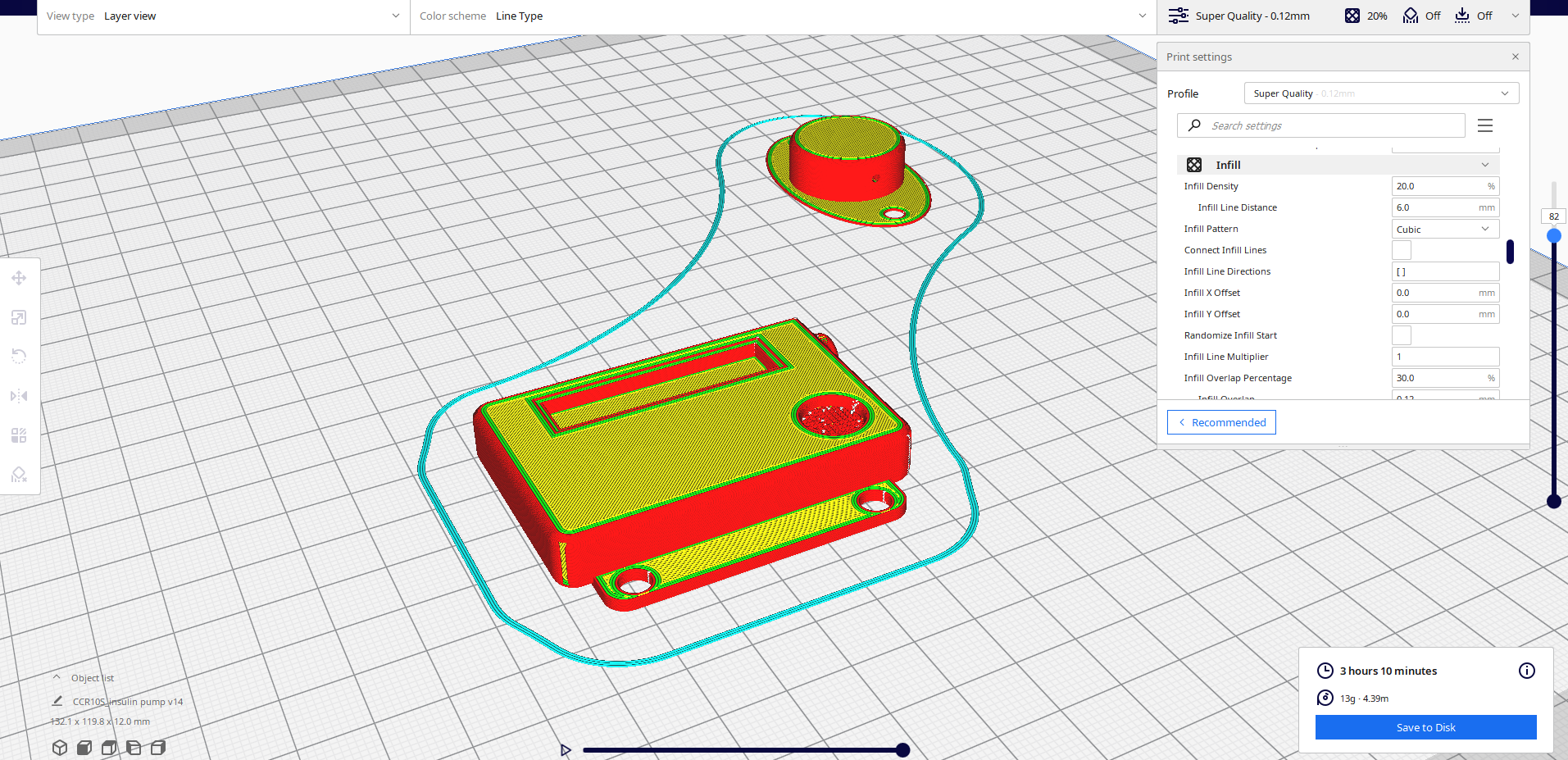
Task: Click the pencil edit icon beside object name
Action: 57,701
